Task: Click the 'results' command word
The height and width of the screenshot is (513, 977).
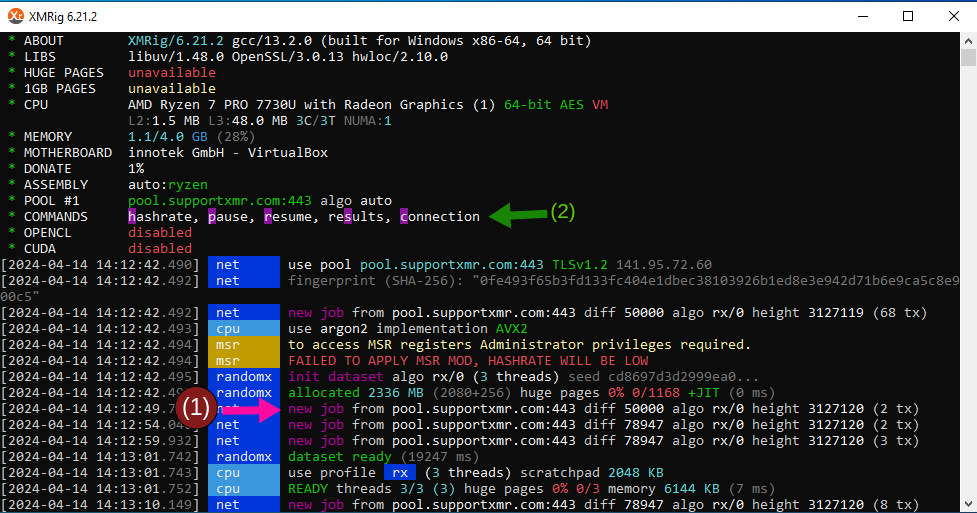Action: (356, 217)
